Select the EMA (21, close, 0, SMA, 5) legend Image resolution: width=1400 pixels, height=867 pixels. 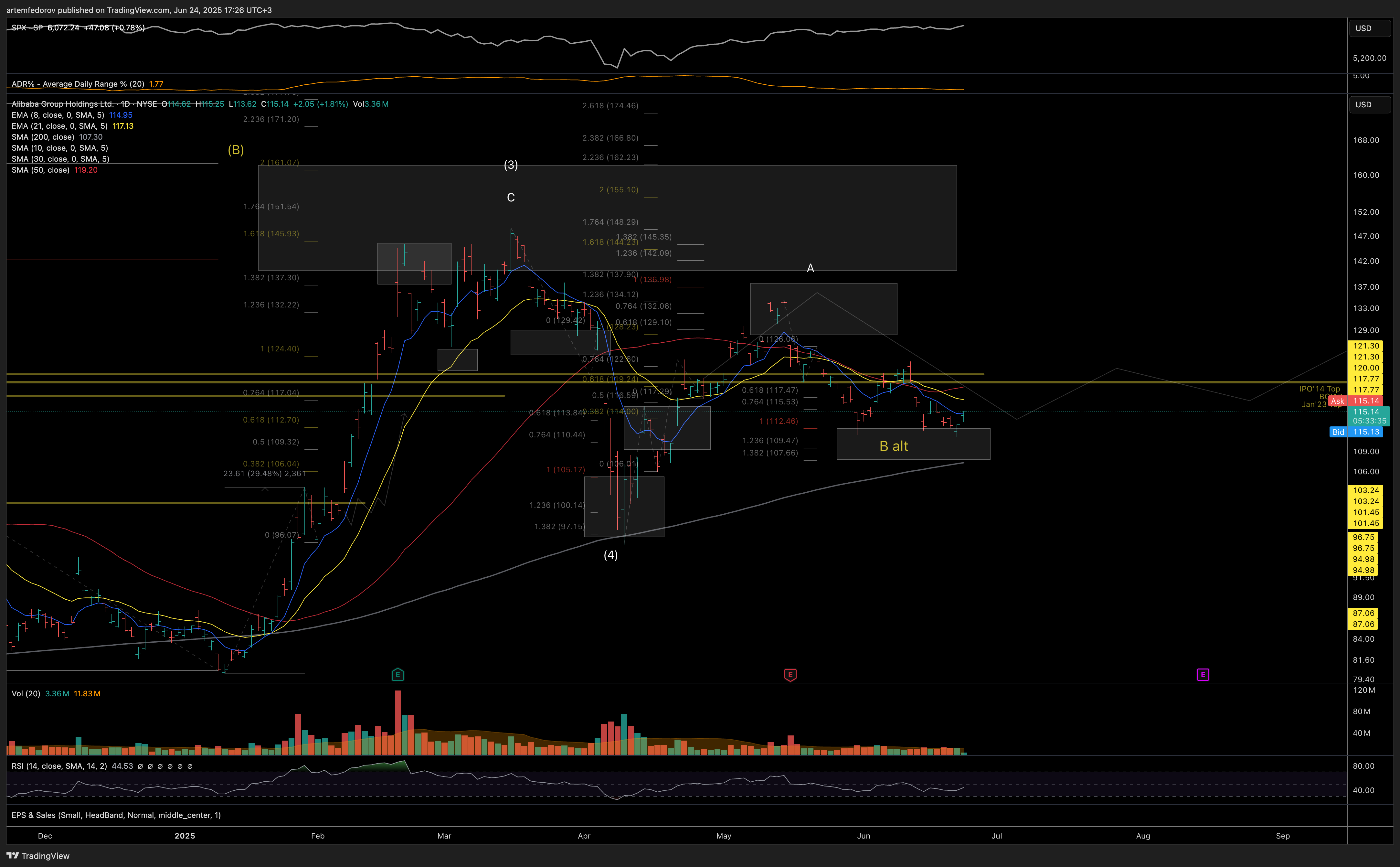(59, 125)
